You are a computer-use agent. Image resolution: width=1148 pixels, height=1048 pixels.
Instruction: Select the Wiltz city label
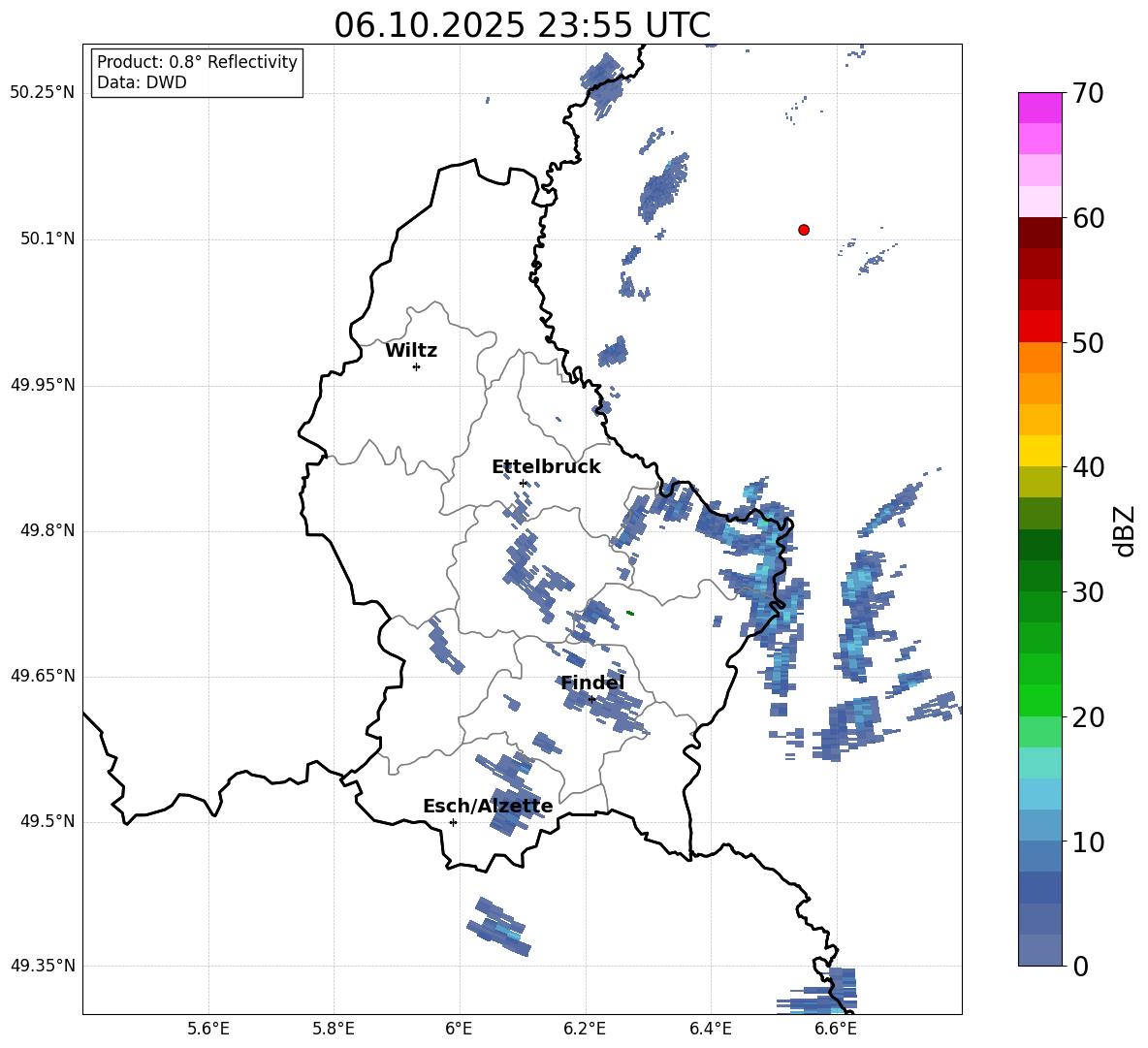pos(411,351)
